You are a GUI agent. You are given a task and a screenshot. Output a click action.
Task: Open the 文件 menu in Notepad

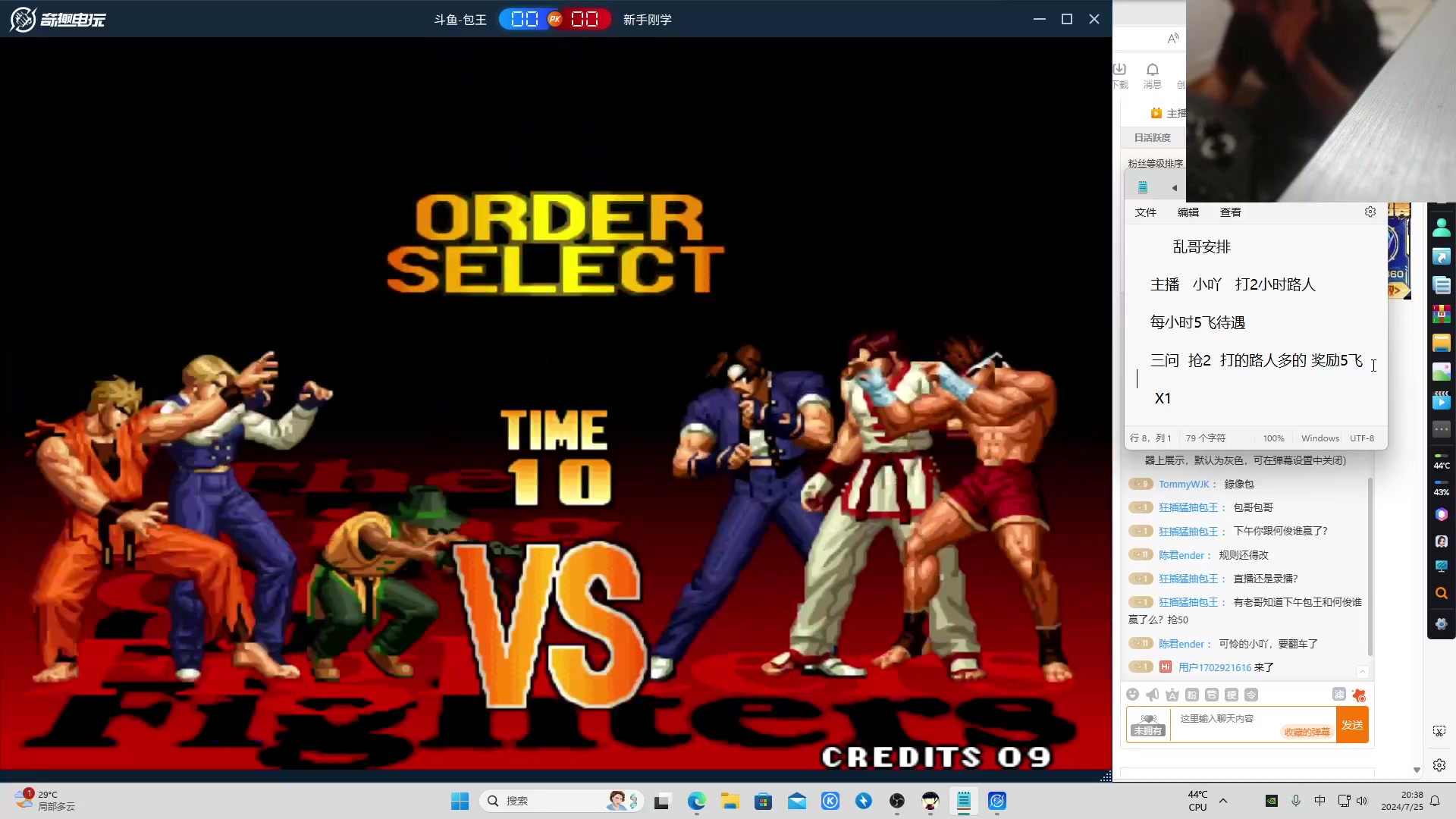[x=1145, y=212]
